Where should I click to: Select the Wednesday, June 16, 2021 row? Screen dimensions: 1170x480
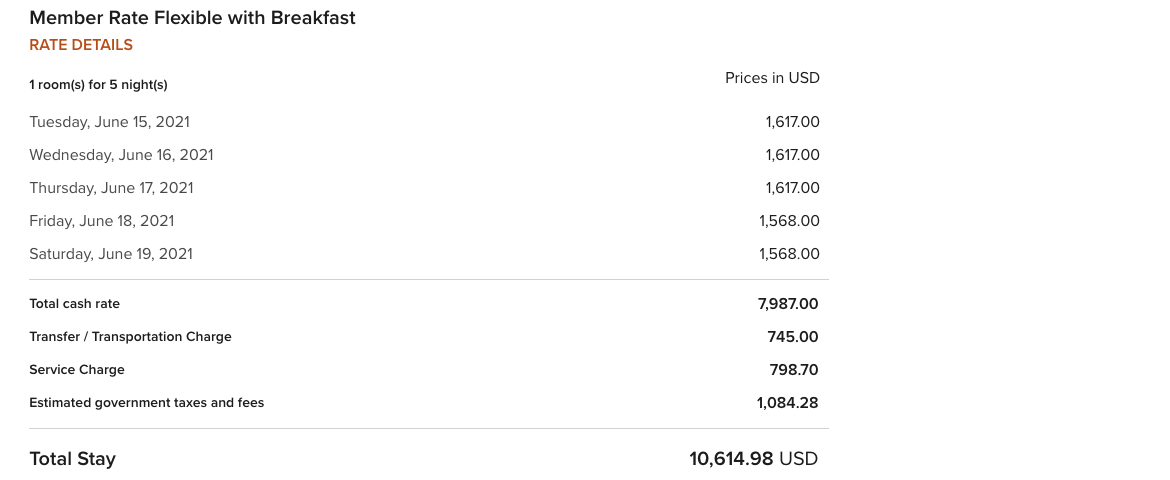[425, 155]
